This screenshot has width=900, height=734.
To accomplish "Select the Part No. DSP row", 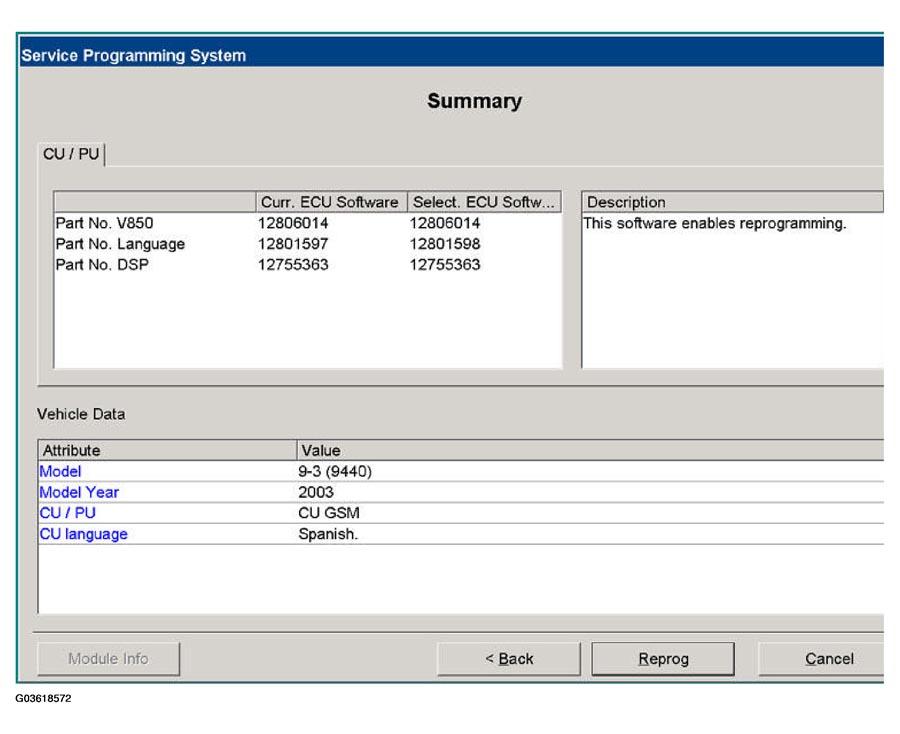I will click(307, 264).
